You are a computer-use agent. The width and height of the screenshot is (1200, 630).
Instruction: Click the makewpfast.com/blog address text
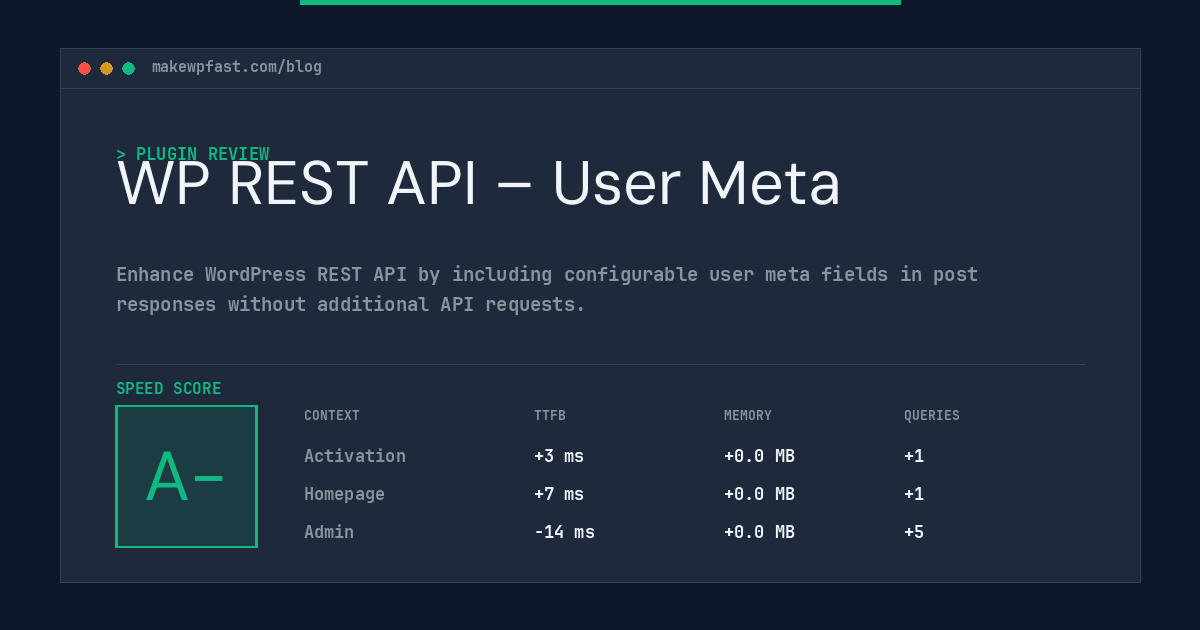click(x=237, y=67)
